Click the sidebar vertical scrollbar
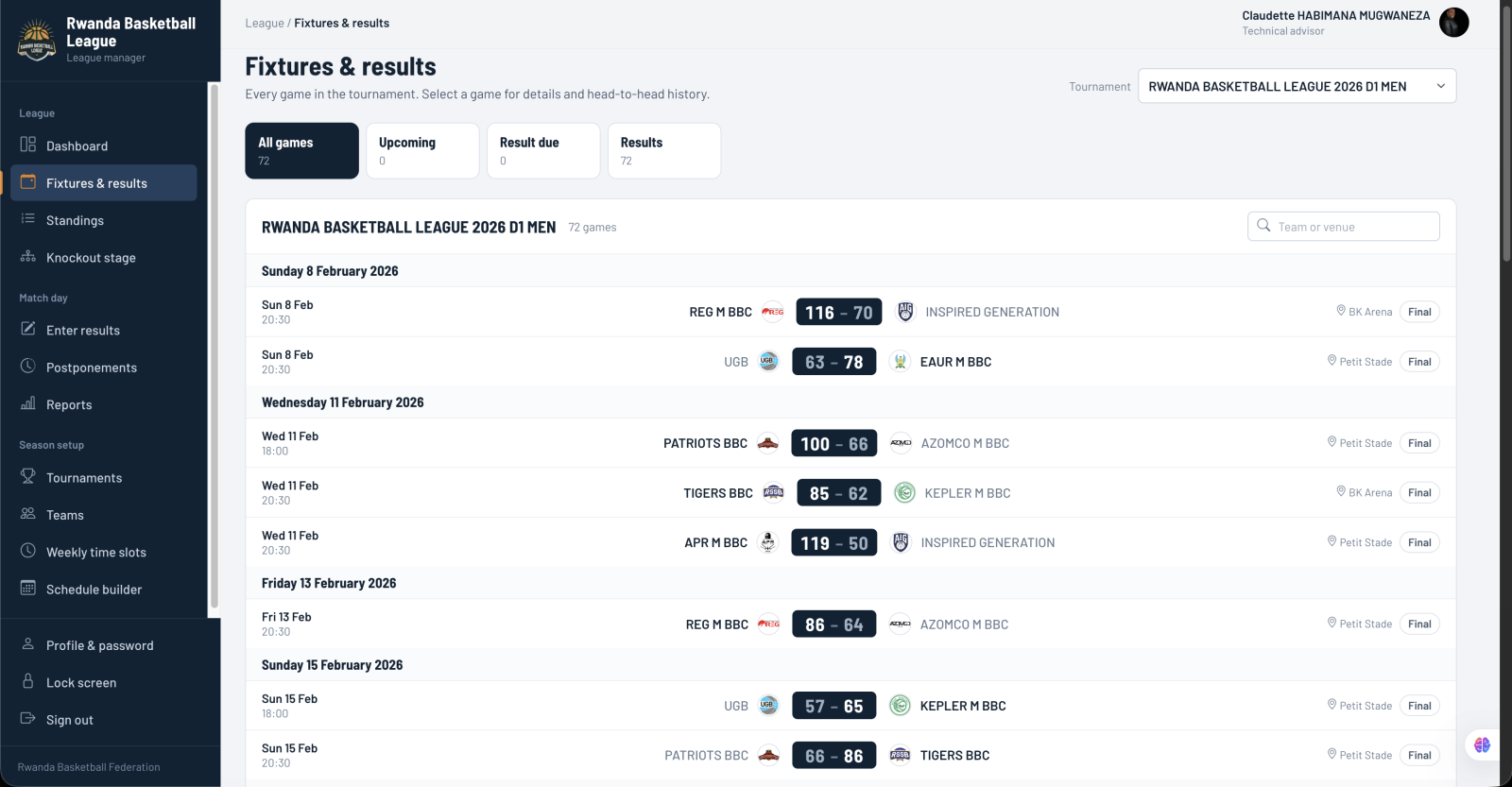 pos(215,346)
